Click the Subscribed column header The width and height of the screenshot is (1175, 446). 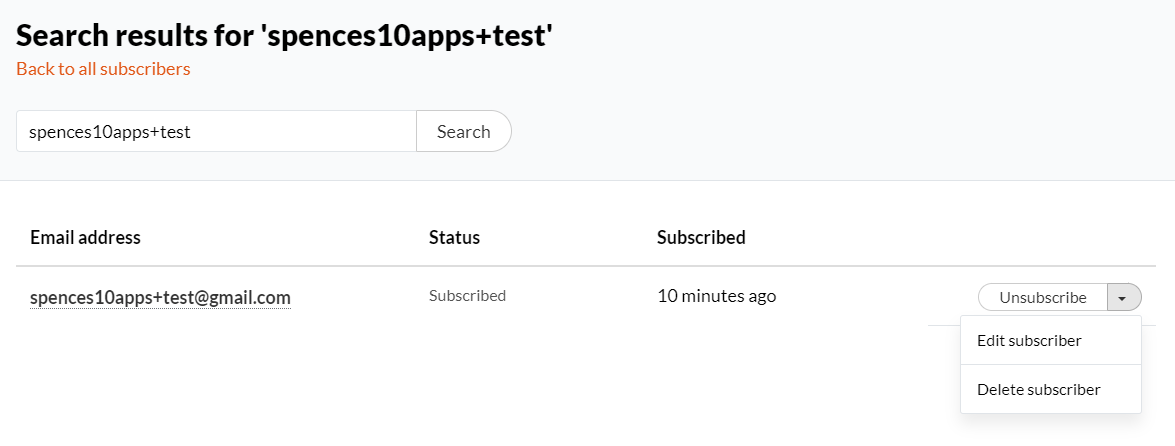701,238
